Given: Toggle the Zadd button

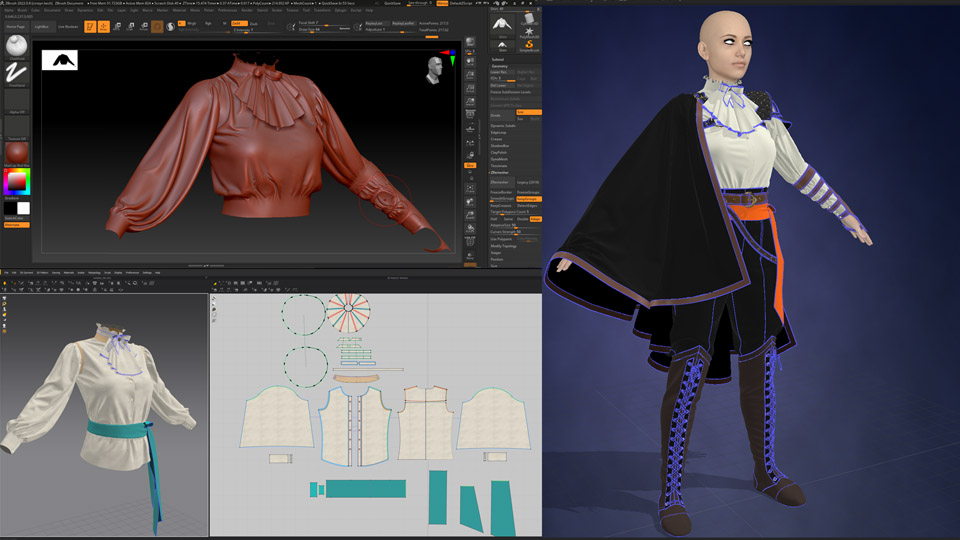Looking at the screenshot, I should pyautogui.click(x=238, y=23).
